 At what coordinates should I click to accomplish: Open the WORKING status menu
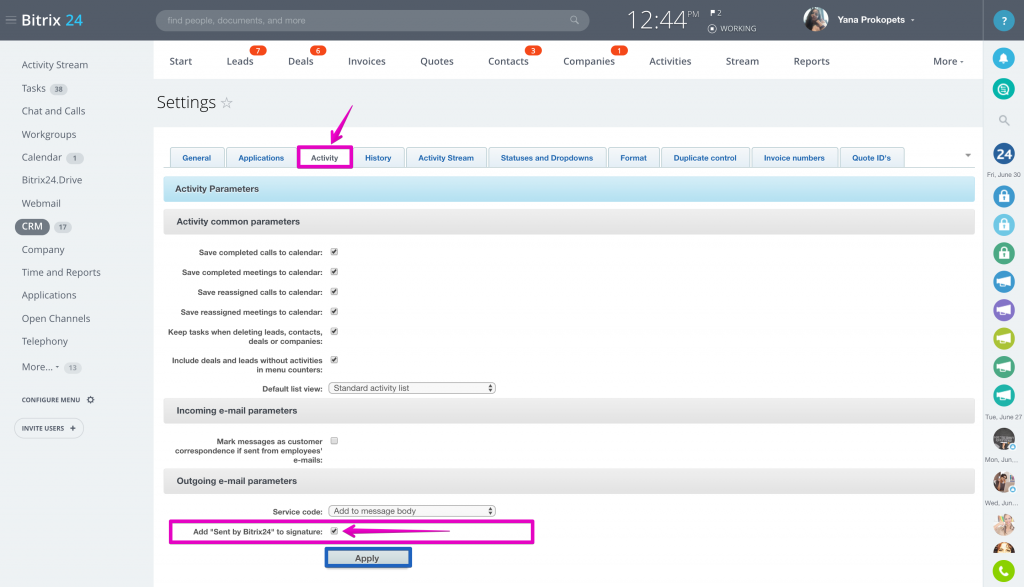click(x=732, y=29)
